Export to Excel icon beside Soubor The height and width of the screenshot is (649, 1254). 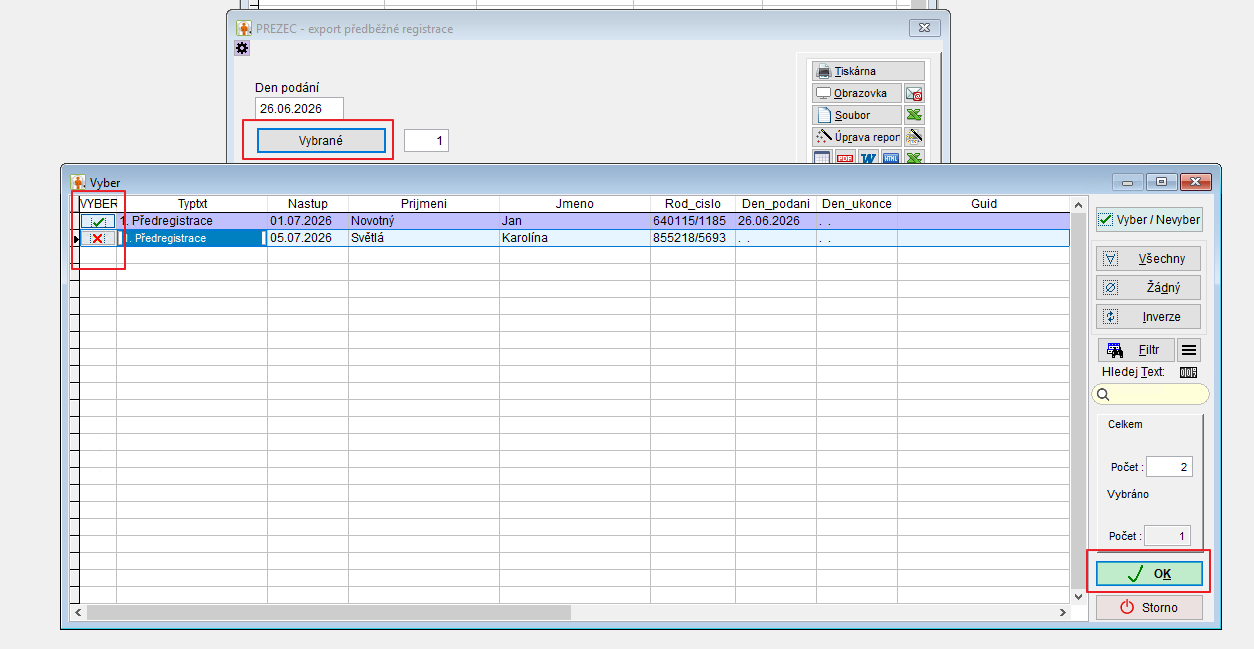[914, 115]
